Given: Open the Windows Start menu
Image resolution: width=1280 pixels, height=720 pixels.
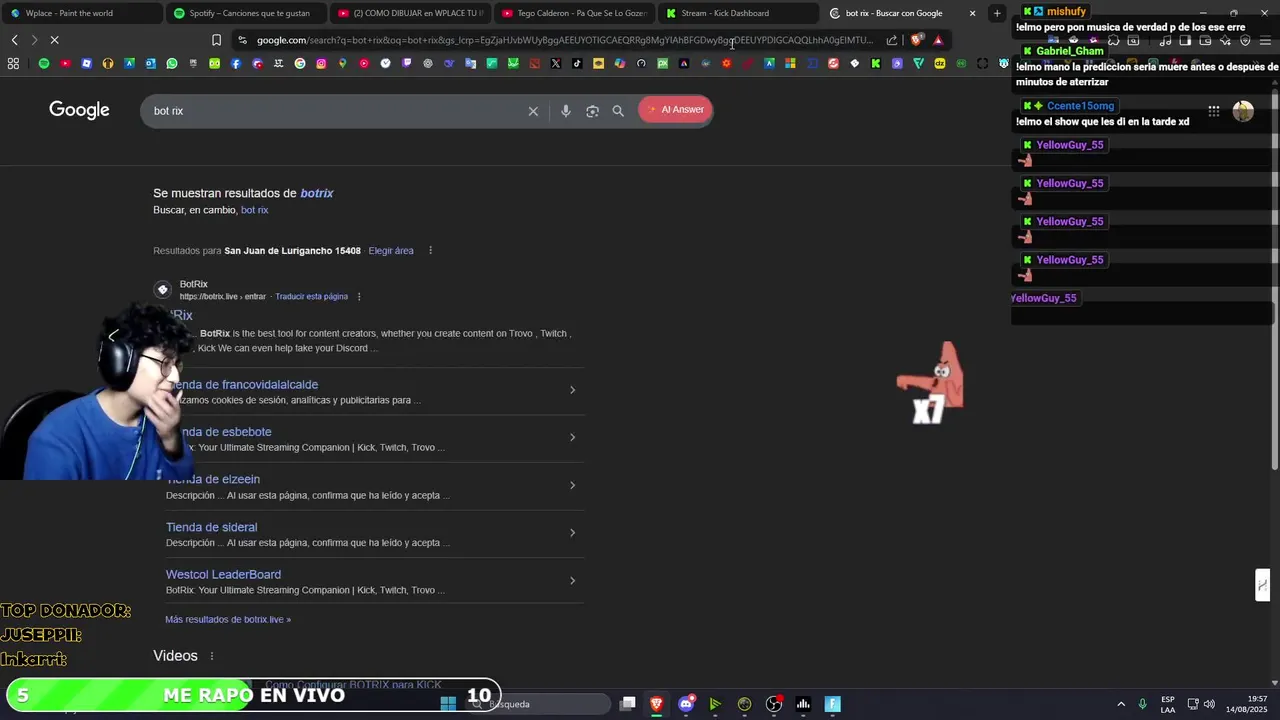Looking at the screenshot, I should pos(448,704).
